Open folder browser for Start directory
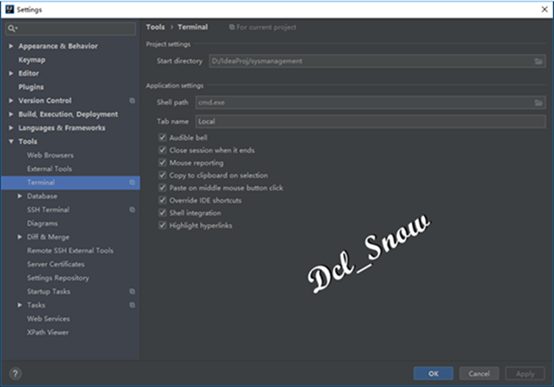This screenshot has height=387, width=554. point(538,61)
